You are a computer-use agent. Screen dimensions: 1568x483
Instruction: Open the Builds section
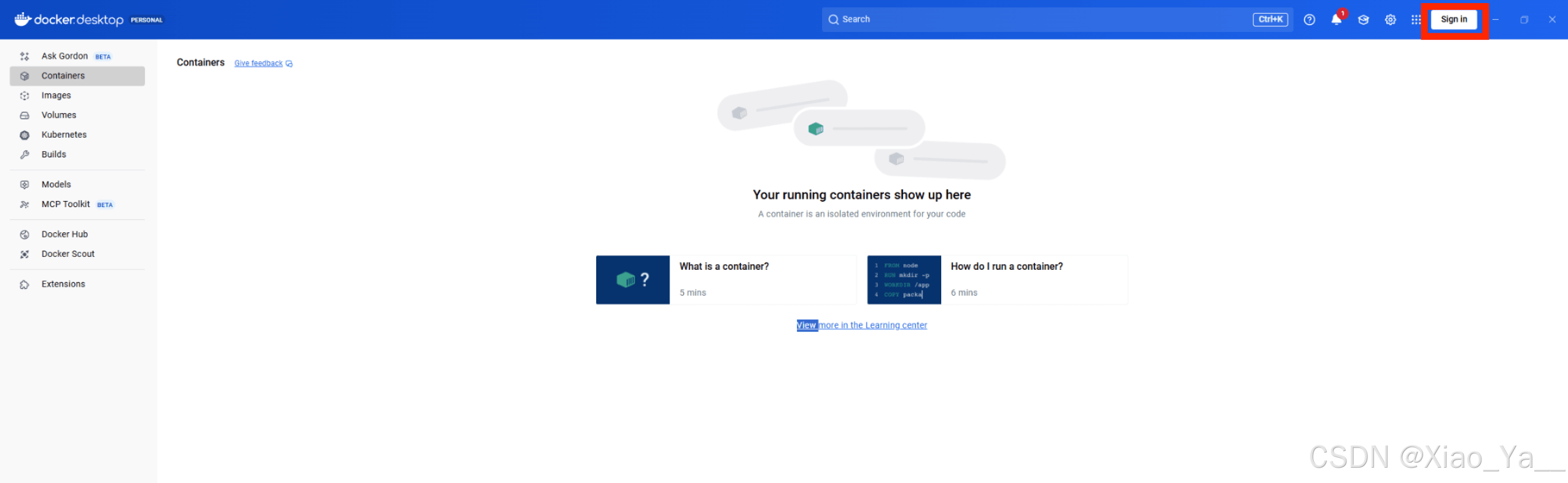click(x=77, y=154)
